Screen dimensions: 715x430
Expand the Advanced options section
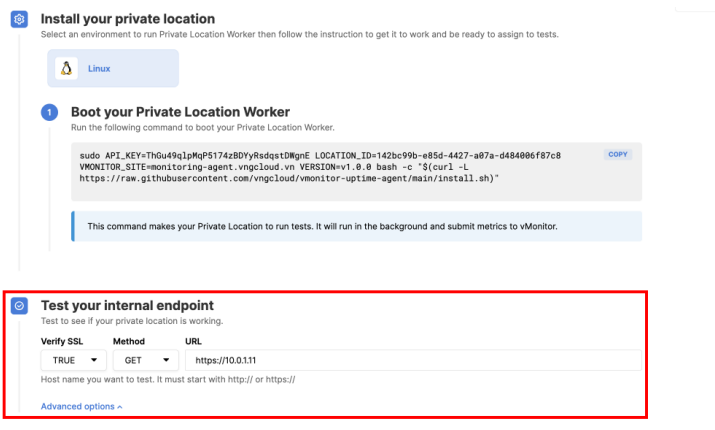tap(81, 406)
